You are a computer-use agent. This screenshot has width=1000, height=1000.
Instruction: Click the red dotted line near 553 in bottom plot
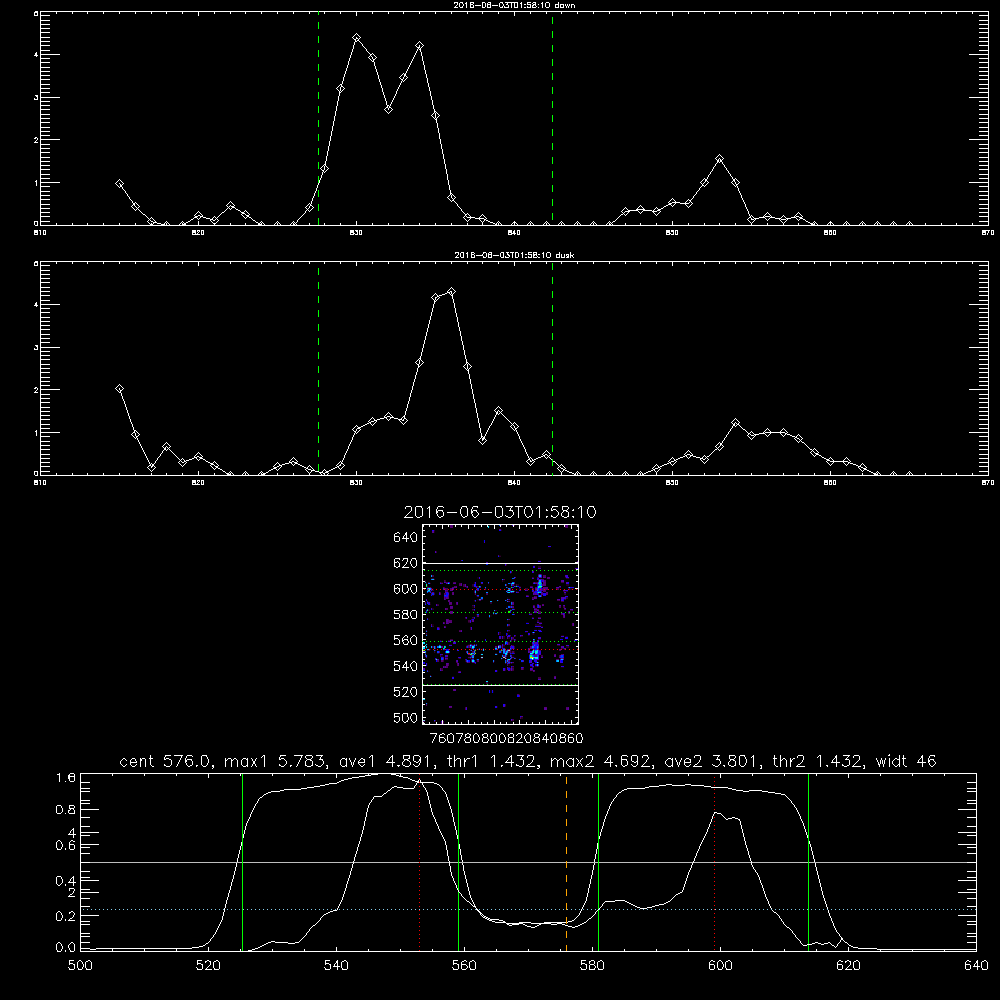pos(420,862)
